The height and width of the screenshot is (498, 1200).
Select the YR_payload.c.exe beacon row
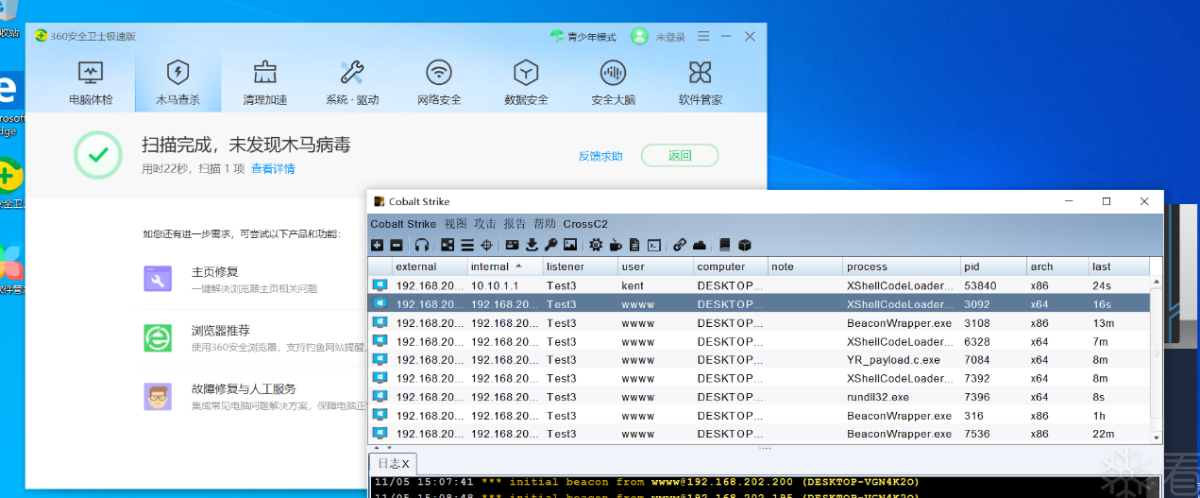coord(758,359)
